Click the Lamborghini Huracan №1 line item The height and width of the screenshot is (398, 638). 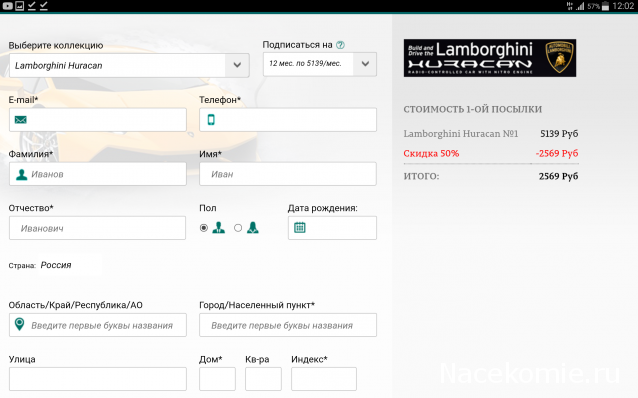[x=461, y=133]
